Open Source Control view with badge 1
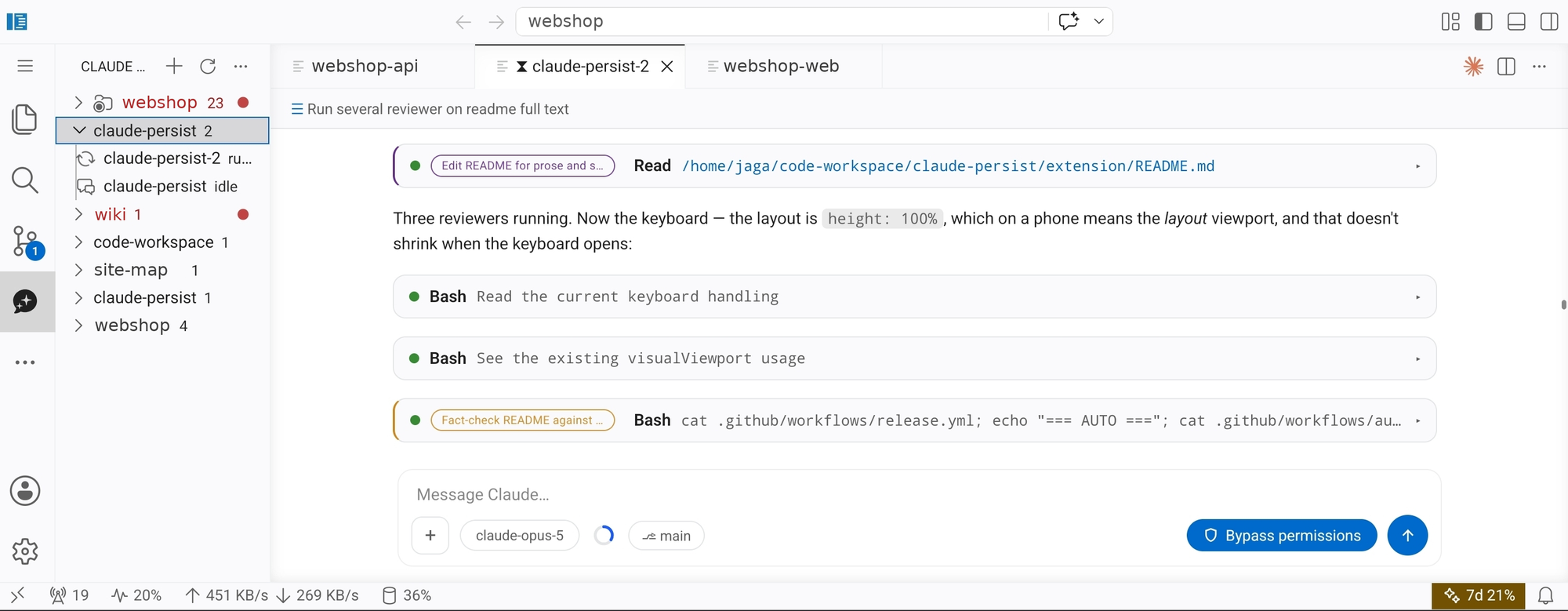This screenshot has height=611, width=1568. pyautogui.click(x=27, y=242)
